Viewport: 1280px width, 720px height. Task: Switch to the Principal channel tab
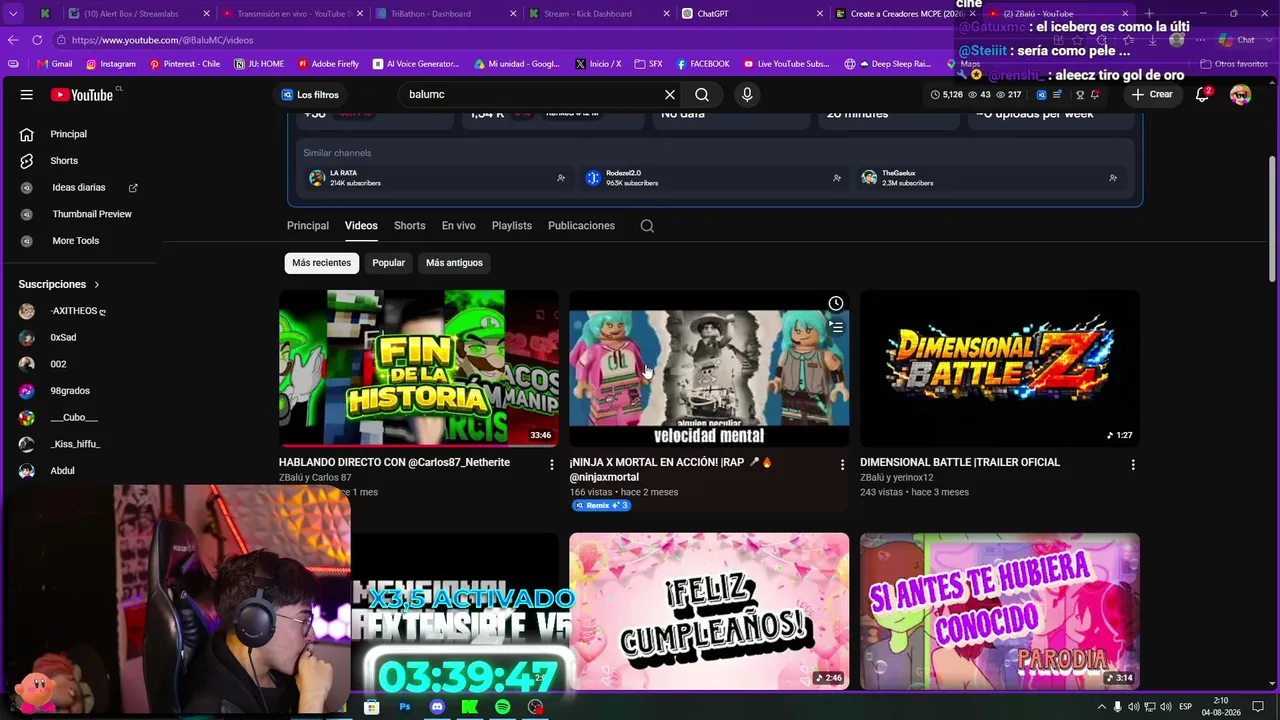coord(308,226)
